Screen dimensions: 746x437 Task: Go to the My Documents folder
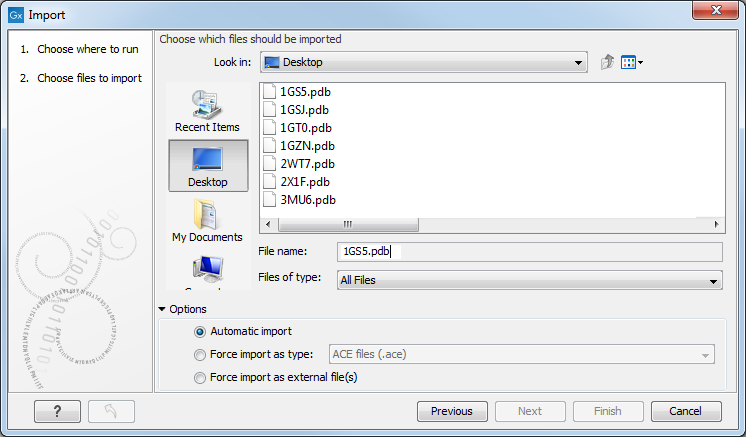207,219
